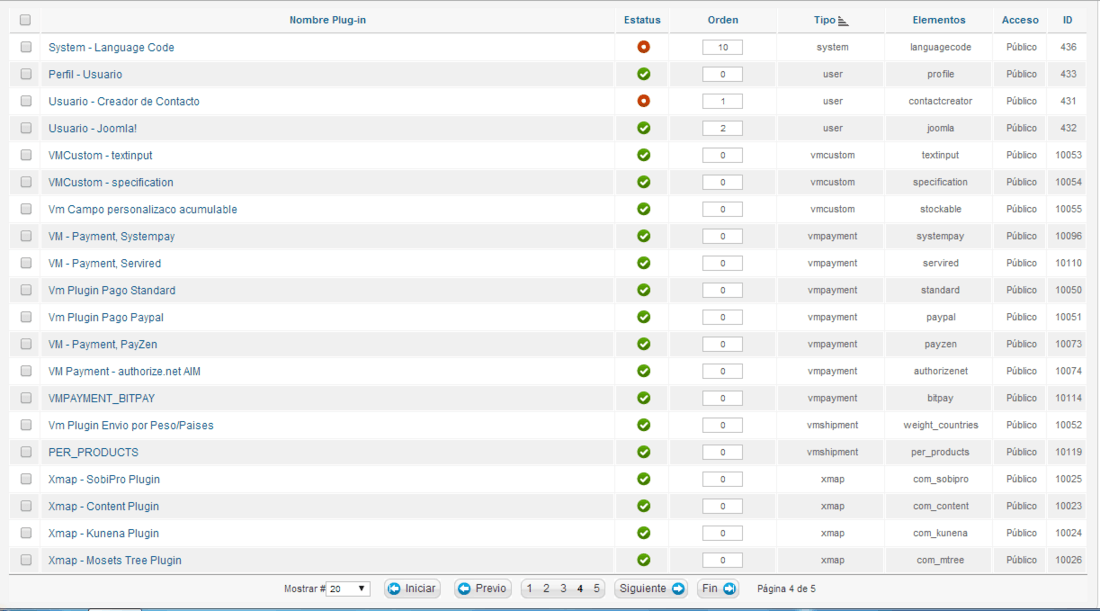Screen dimensions: 1100x611
Task: Toggle status icon for VM - Payment, PayZen
Action: [643, 344]
